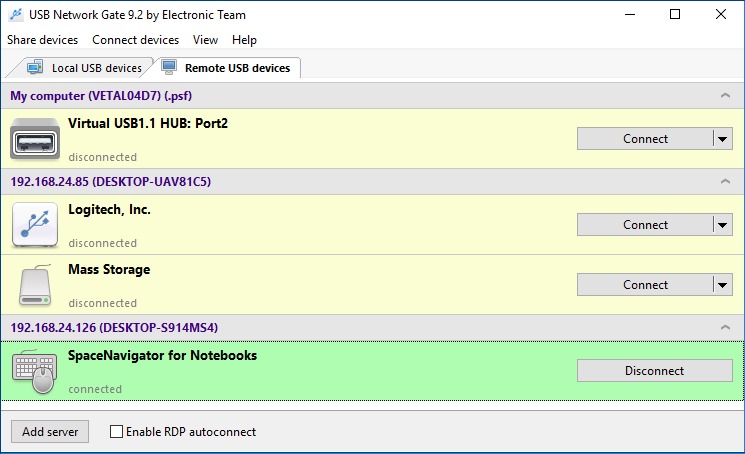Click the Mass Storage drive icon

point(35,285)
